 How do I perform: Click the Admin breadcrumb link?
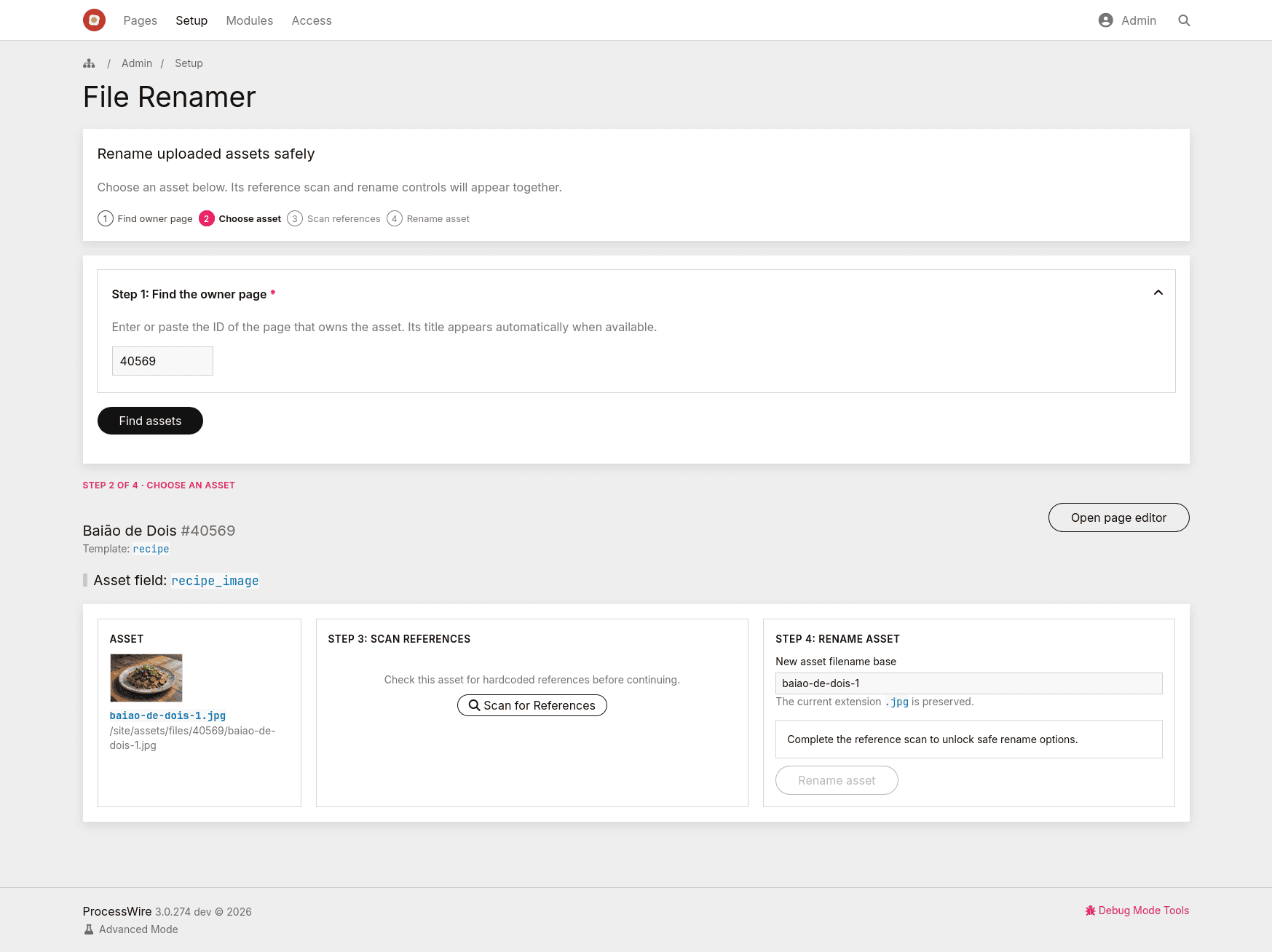coord(137,63)
